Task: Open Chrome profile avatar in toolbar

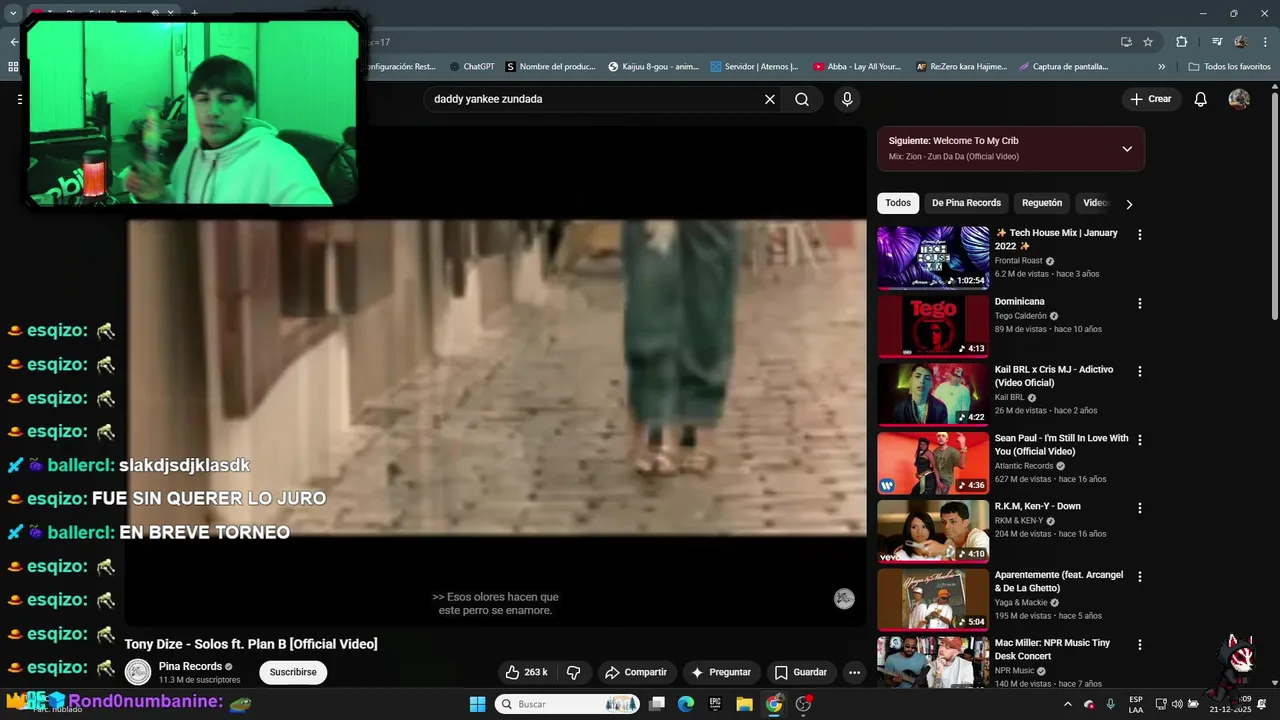Action: point(1240,42)
